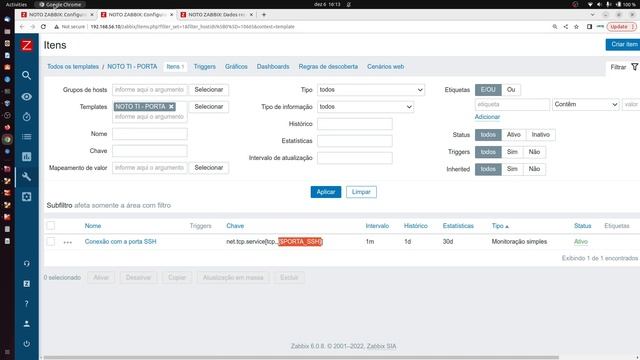Open the Help question mark icon
The image size is (640, 360).
pos(27,304)
